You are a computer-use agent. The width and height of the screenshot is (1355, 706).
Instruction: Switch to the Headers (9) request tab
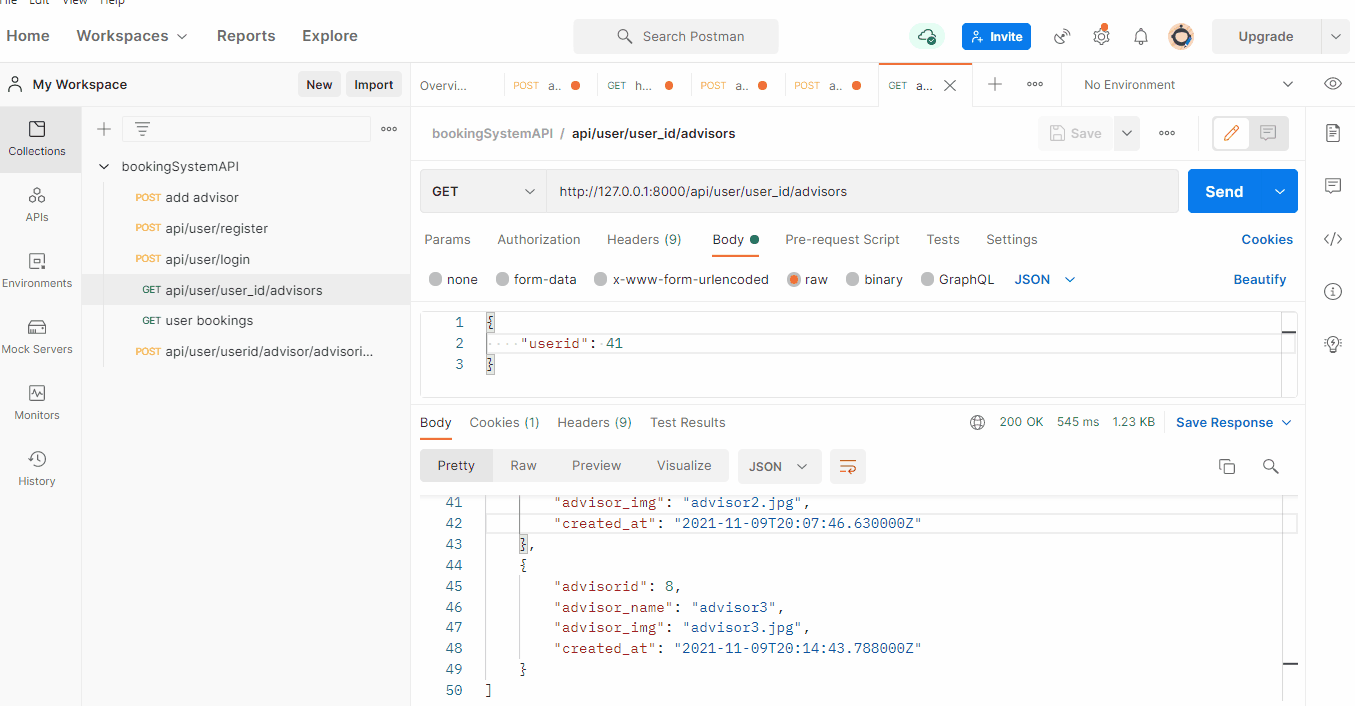pos(644,240)
